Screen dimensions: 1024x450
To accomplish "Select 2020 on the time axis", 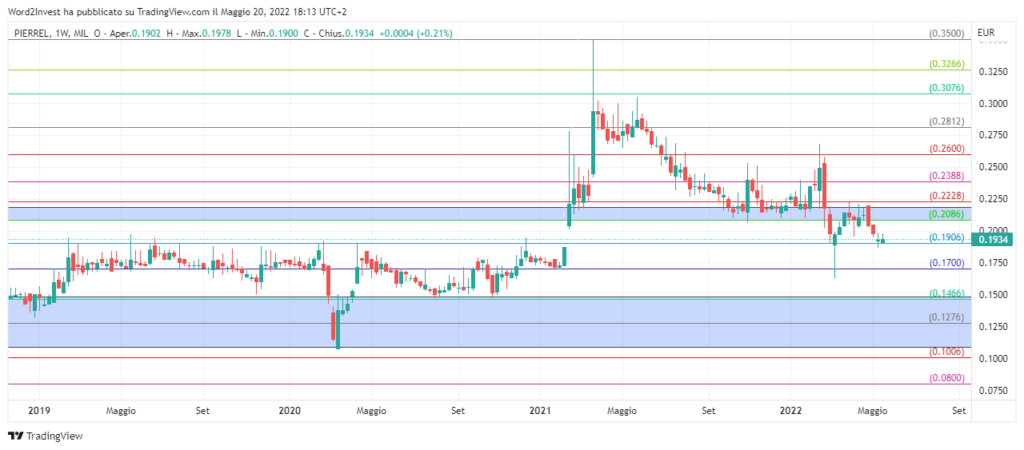I will point(289,410).
